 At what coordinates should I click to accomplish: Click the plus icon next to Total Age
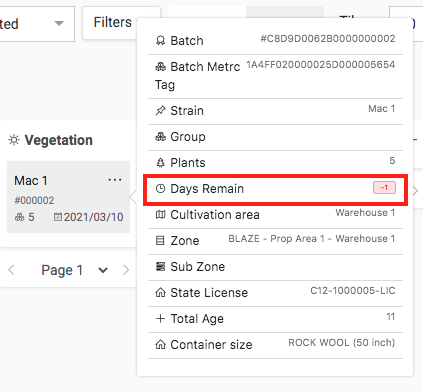[x=160, y=319]
